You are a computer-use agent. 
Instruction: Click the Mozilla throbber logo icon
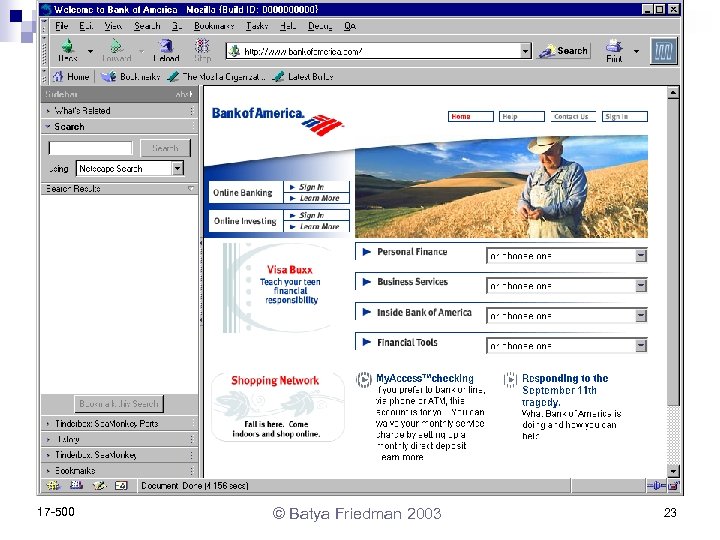[664, 51]
